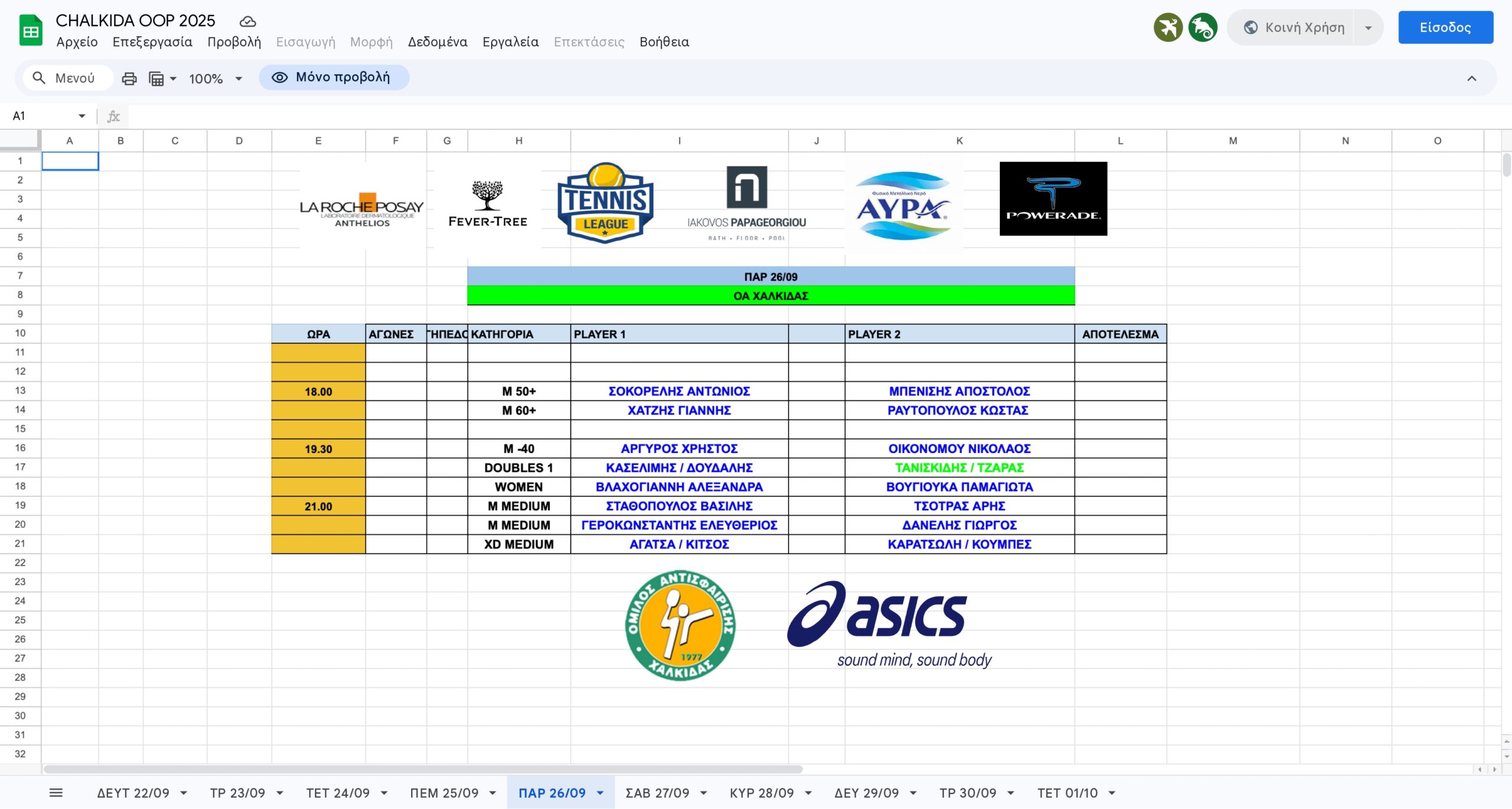Viewport: 1512px width, 809px height.
Task: Open ΤΕΤ 01/10 tab options arrow
Action: coord(1112,792)
